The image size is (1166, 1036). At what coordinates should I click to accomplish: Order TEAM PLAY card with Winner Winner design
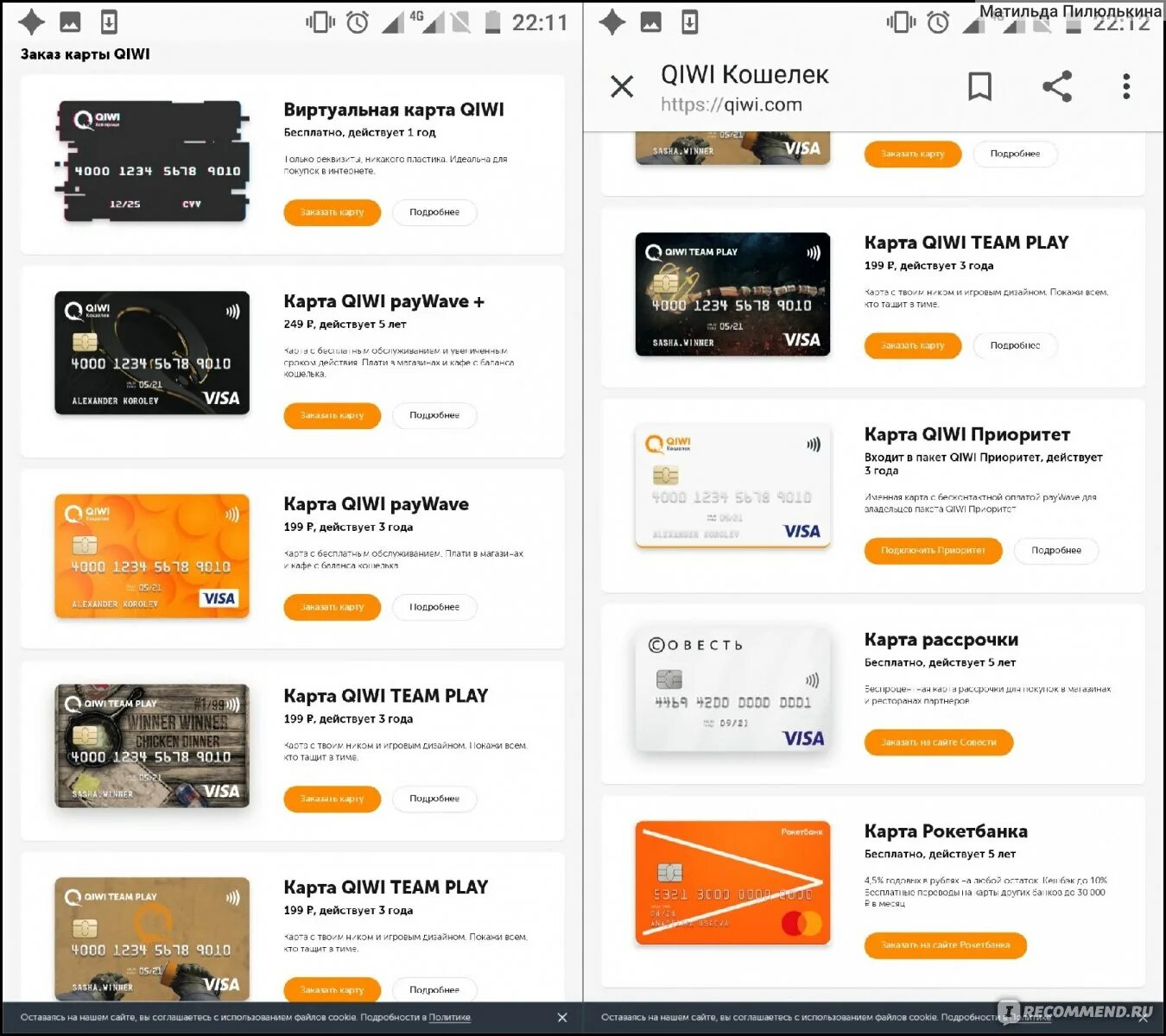tap(333, 799)
